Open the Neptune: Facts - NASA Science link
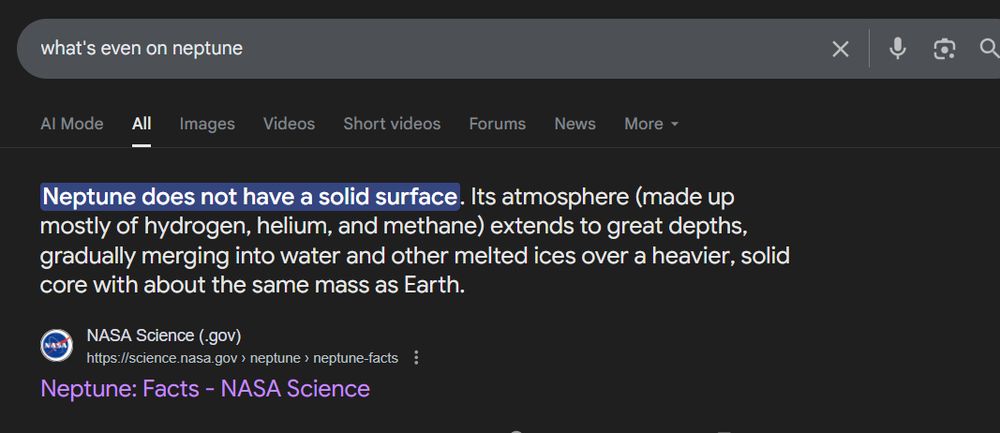The height and width of the screenshot is (433, 1000). 205,388
